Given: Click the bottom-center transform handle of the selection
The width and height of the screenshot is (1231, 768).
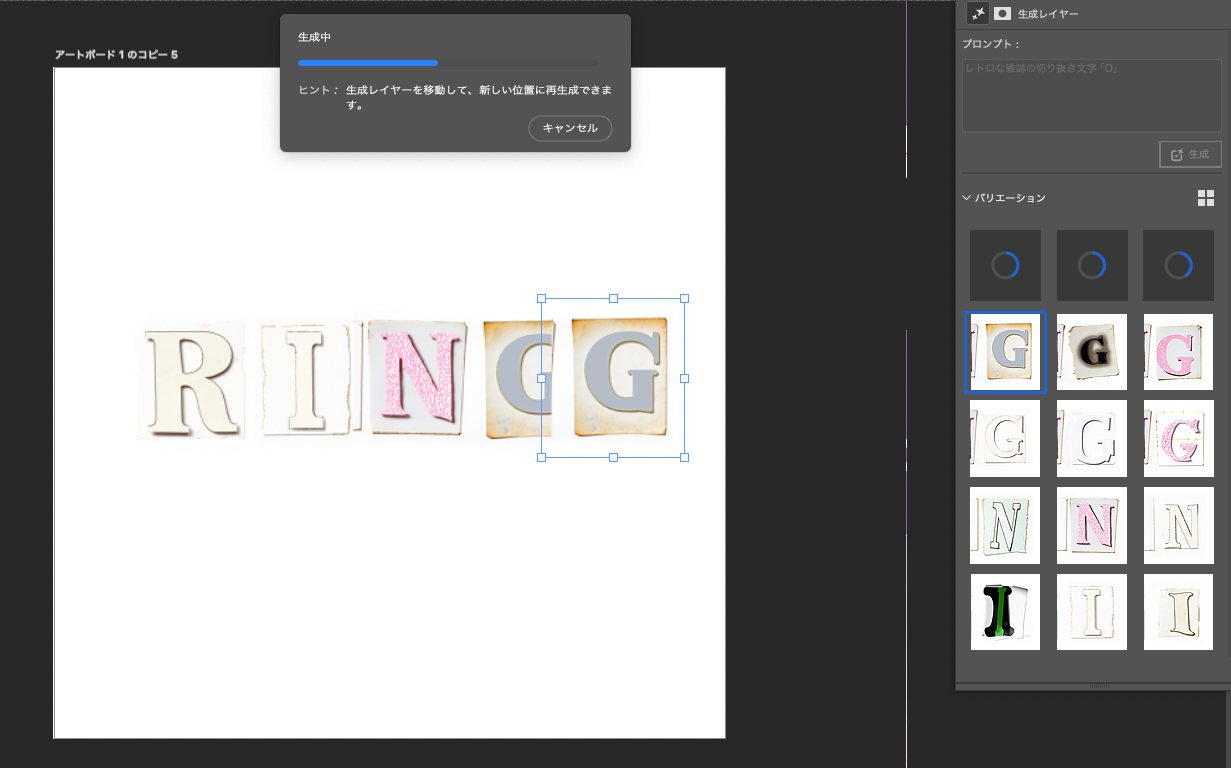Looking at the screenshot, I should point(613,457).
